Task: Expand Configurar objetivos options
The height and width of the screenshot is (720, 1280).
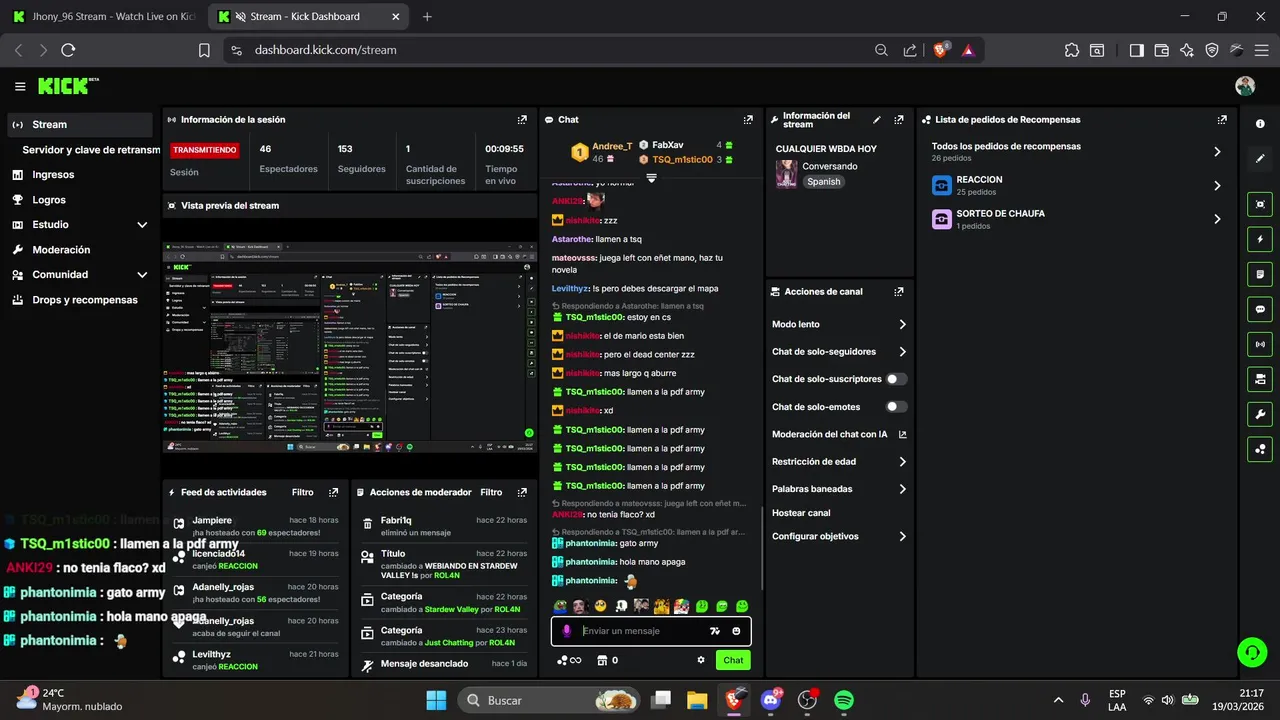Action: coord(902,537)
